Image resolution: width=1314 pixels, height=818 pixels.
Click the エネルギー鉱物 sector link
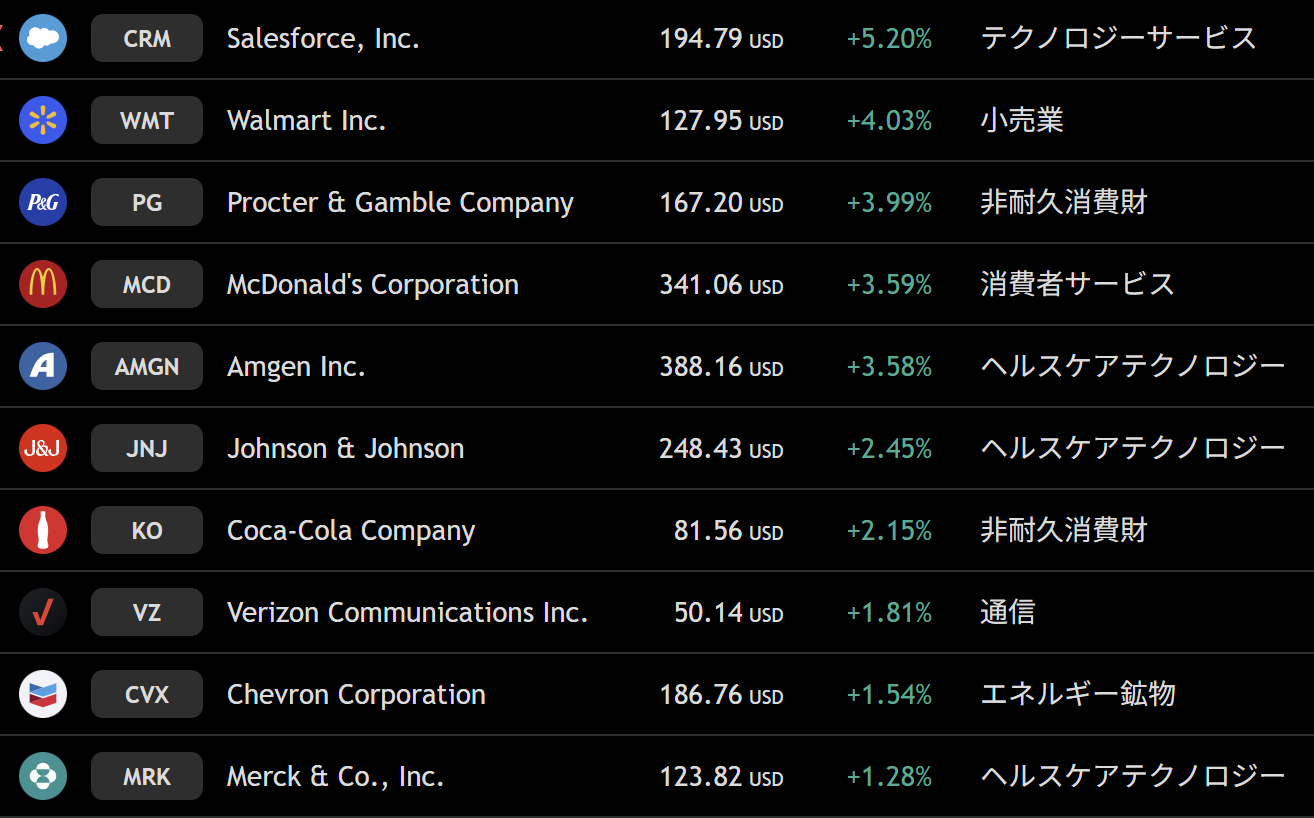coord(1077,695)
